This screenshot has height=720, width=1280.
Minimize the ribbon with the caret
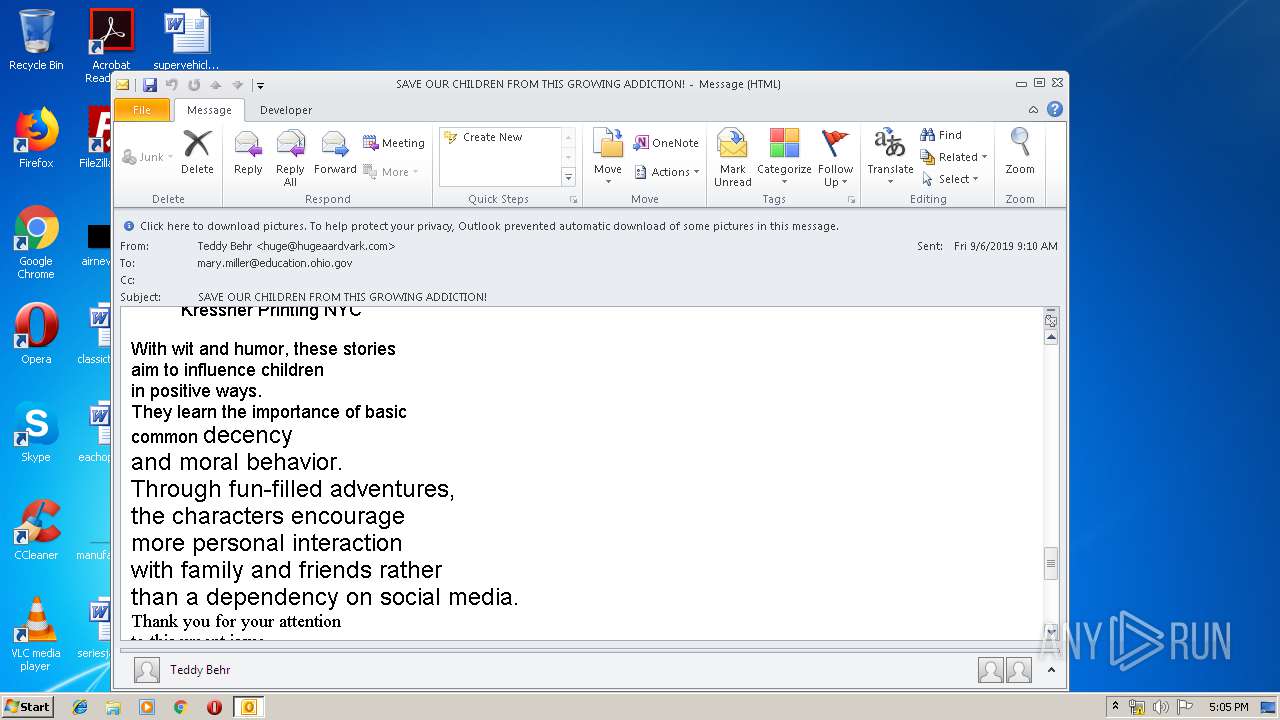pyautogui.click(x=1033, y=110)
